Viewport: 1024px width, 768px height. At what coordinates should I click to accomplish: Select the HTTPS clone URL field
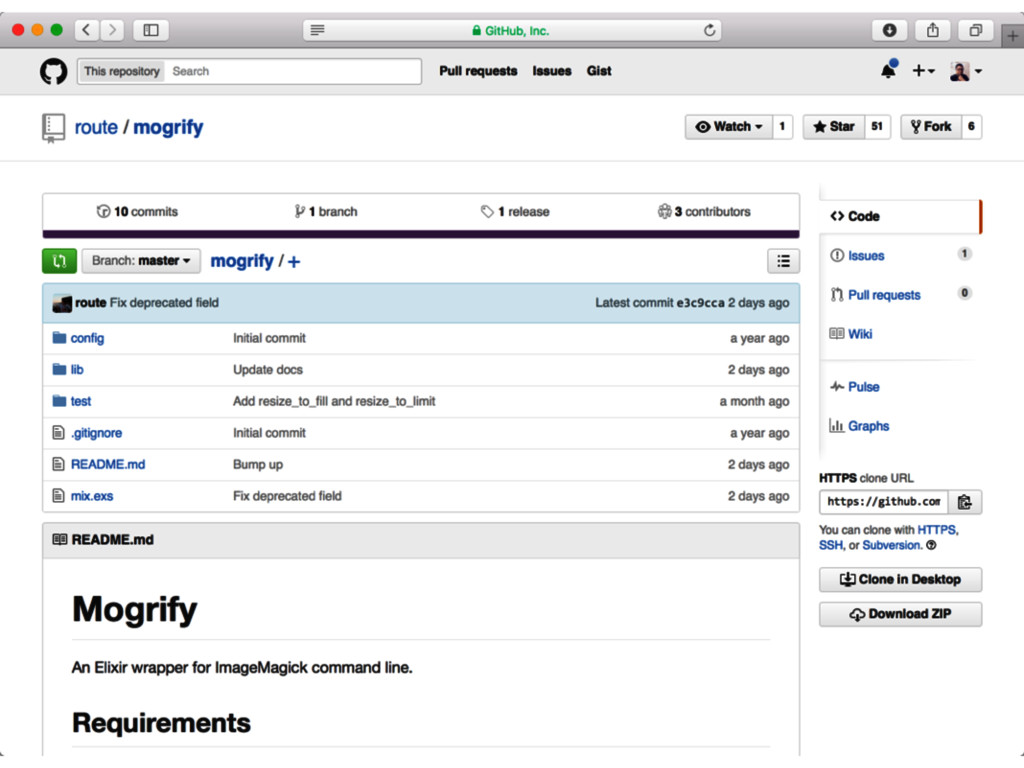coord(884,502)
